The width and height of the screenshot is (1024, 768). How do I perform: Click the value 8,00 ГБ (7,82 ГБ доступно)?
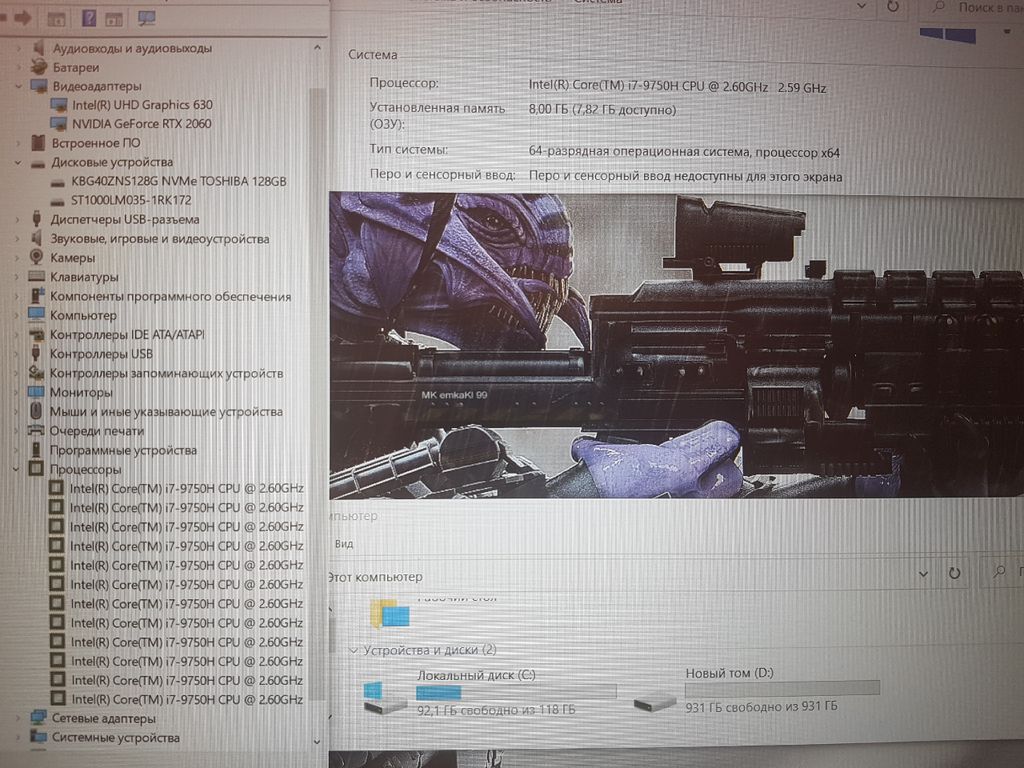point(602,110)
